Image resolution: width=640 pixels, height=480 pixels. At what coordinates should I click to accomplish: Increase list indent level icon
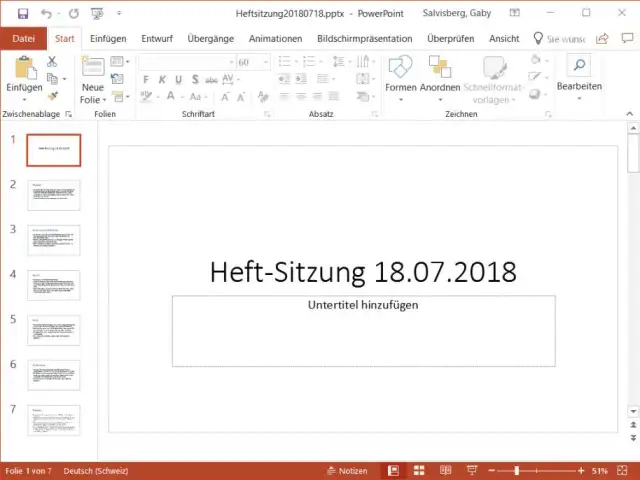click(301, 78)
